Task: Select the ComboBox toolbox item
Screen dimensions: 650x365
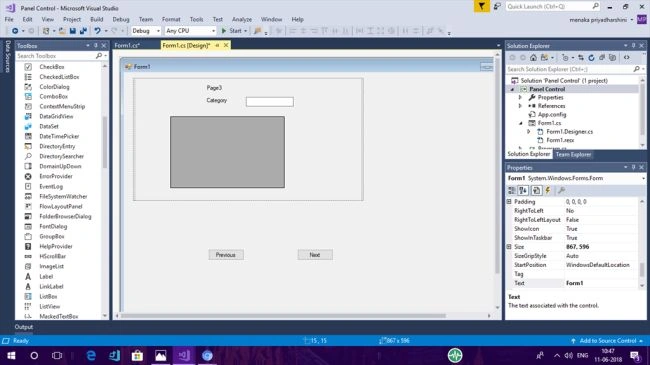Action: pos(53,97)
